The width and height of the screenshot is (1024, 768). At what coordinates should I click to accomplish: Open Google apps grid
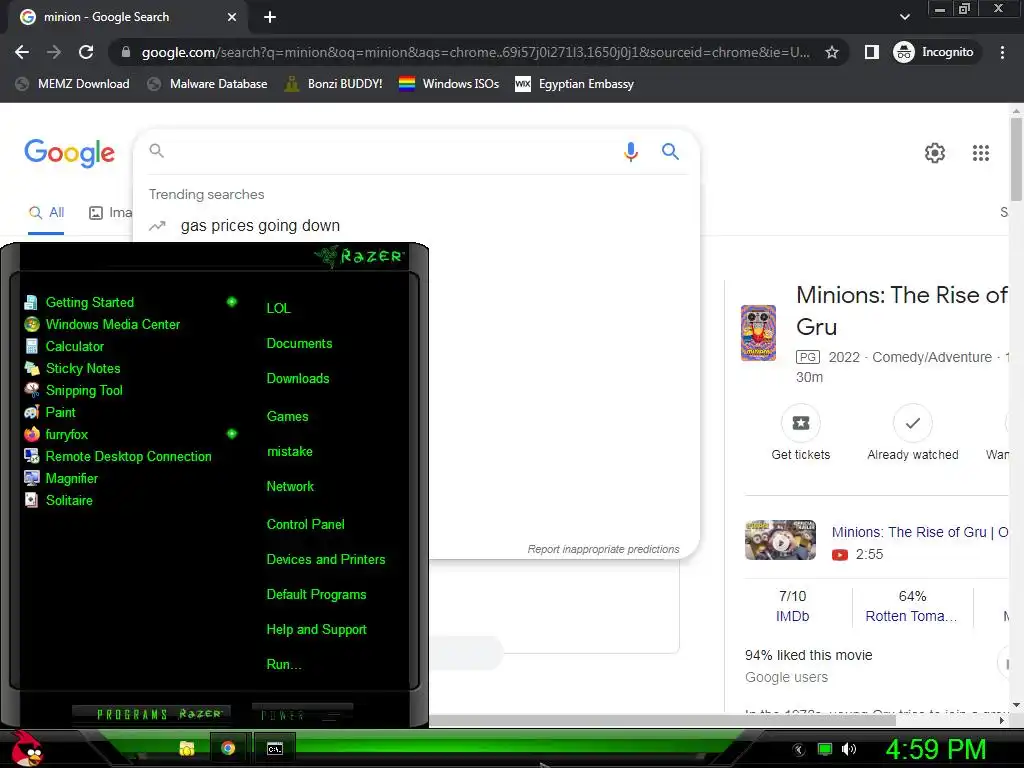(x=980, y=153)
